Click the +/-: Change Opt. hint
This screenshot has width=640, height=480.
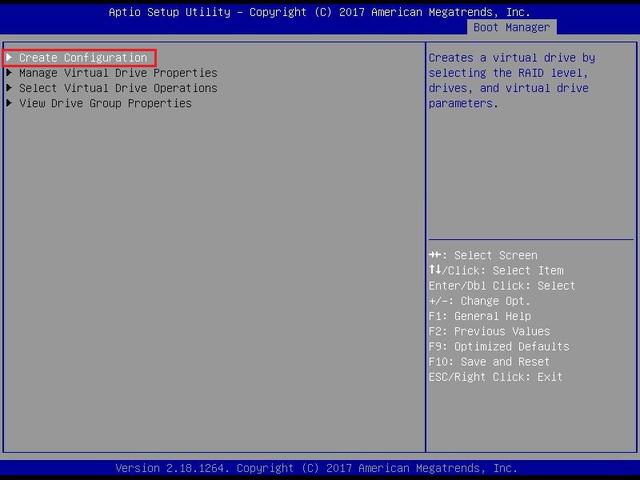479,301
